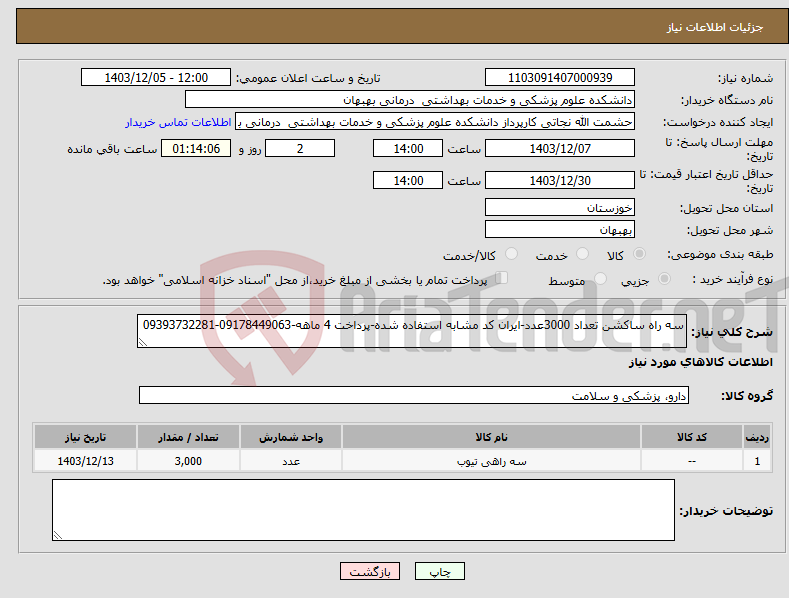This screenshot has height=598, width=789.
Task: Click the جزئیات اطلاعات نیاز header title
Action: [x=715, y=27]
